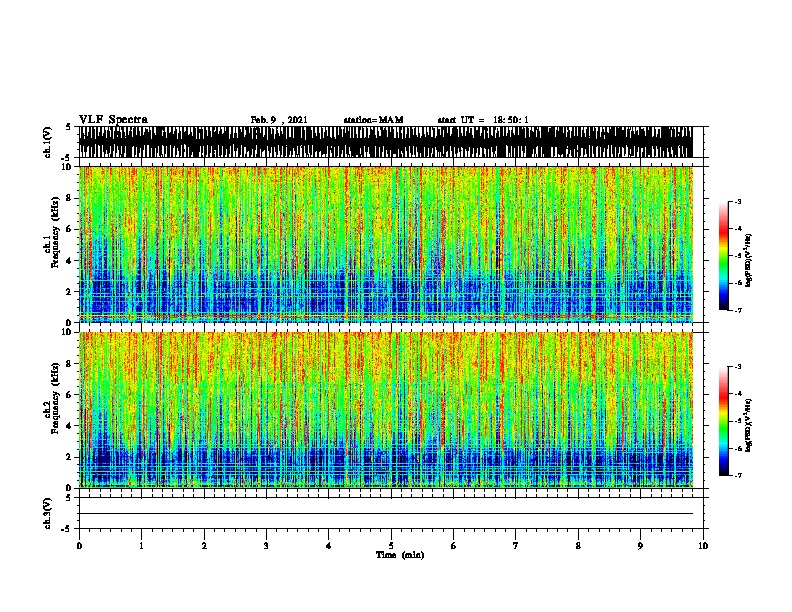
Task: Click the time axis tick label 7
Action: pos(516,546)
